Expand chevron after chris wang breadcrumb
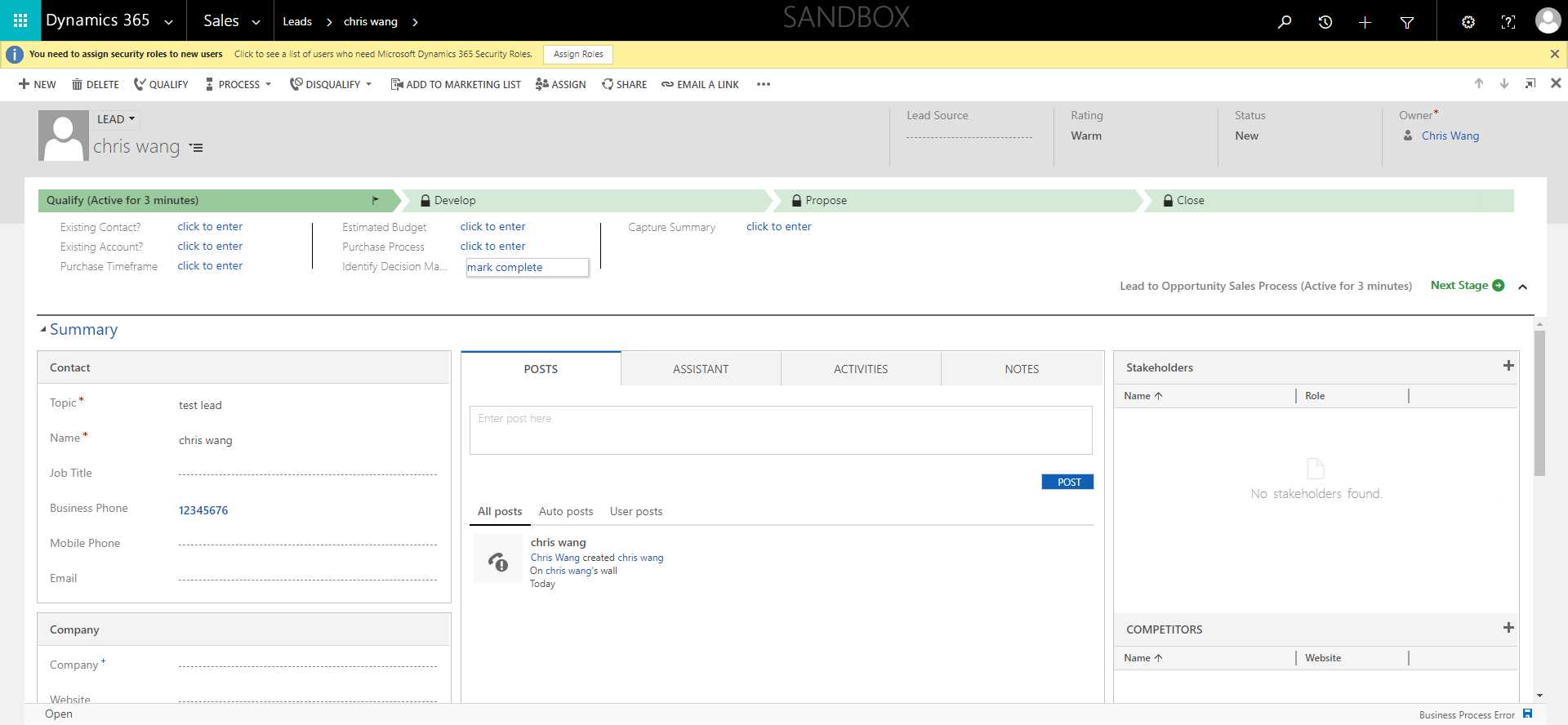The image size is (1568, 725). (415, 22)
